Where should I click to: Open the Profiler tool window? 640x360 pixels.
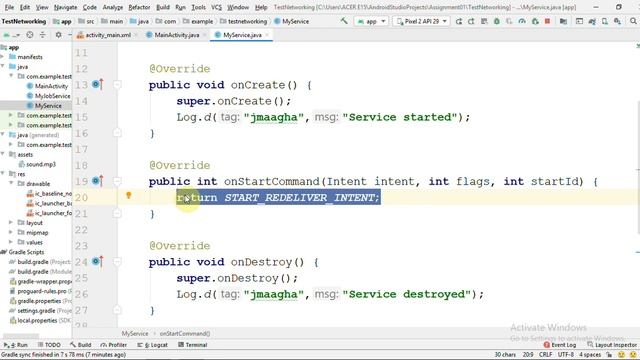tap(113, 345)
